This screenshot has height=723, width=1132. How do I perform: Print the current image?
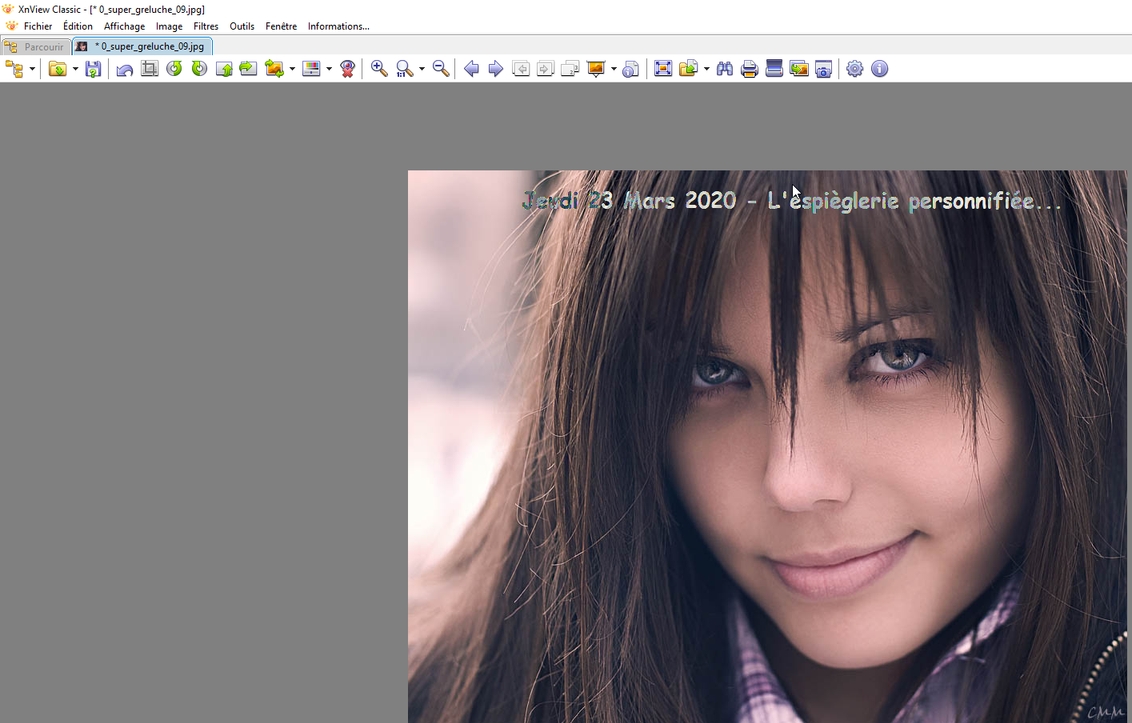pos(749,68)
